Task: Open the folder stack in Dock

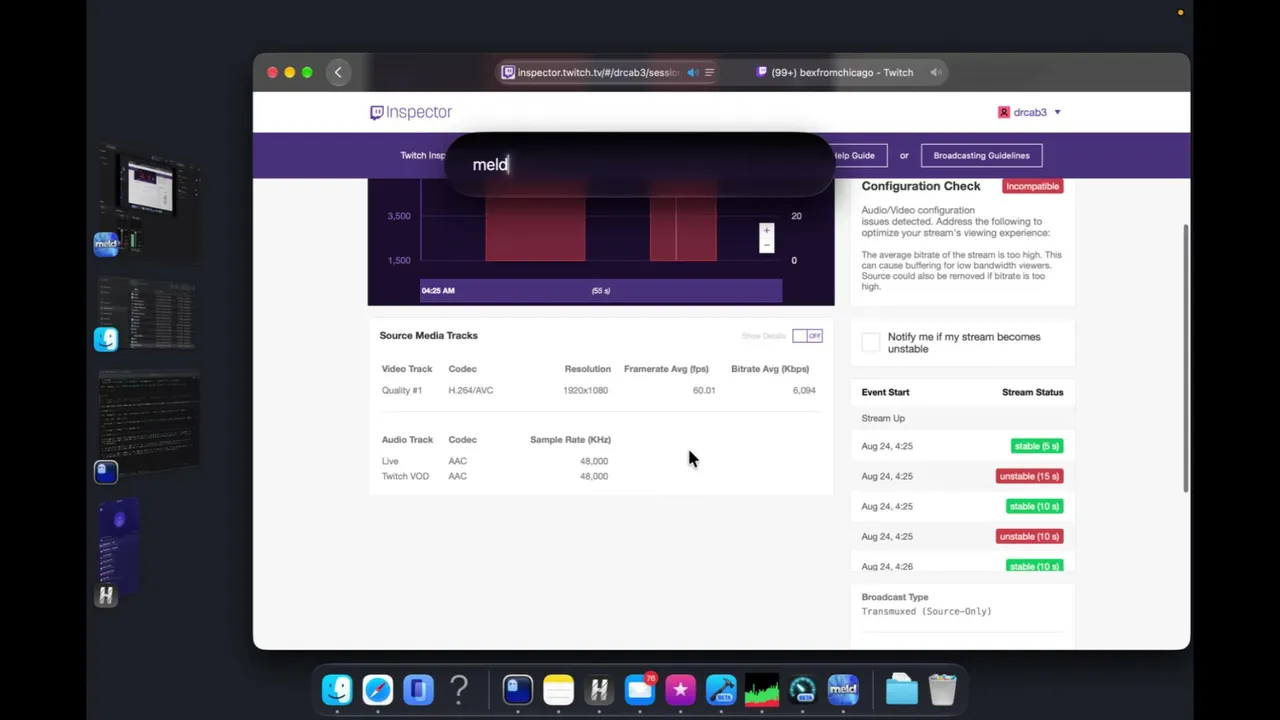Action: tap(902, 690)
